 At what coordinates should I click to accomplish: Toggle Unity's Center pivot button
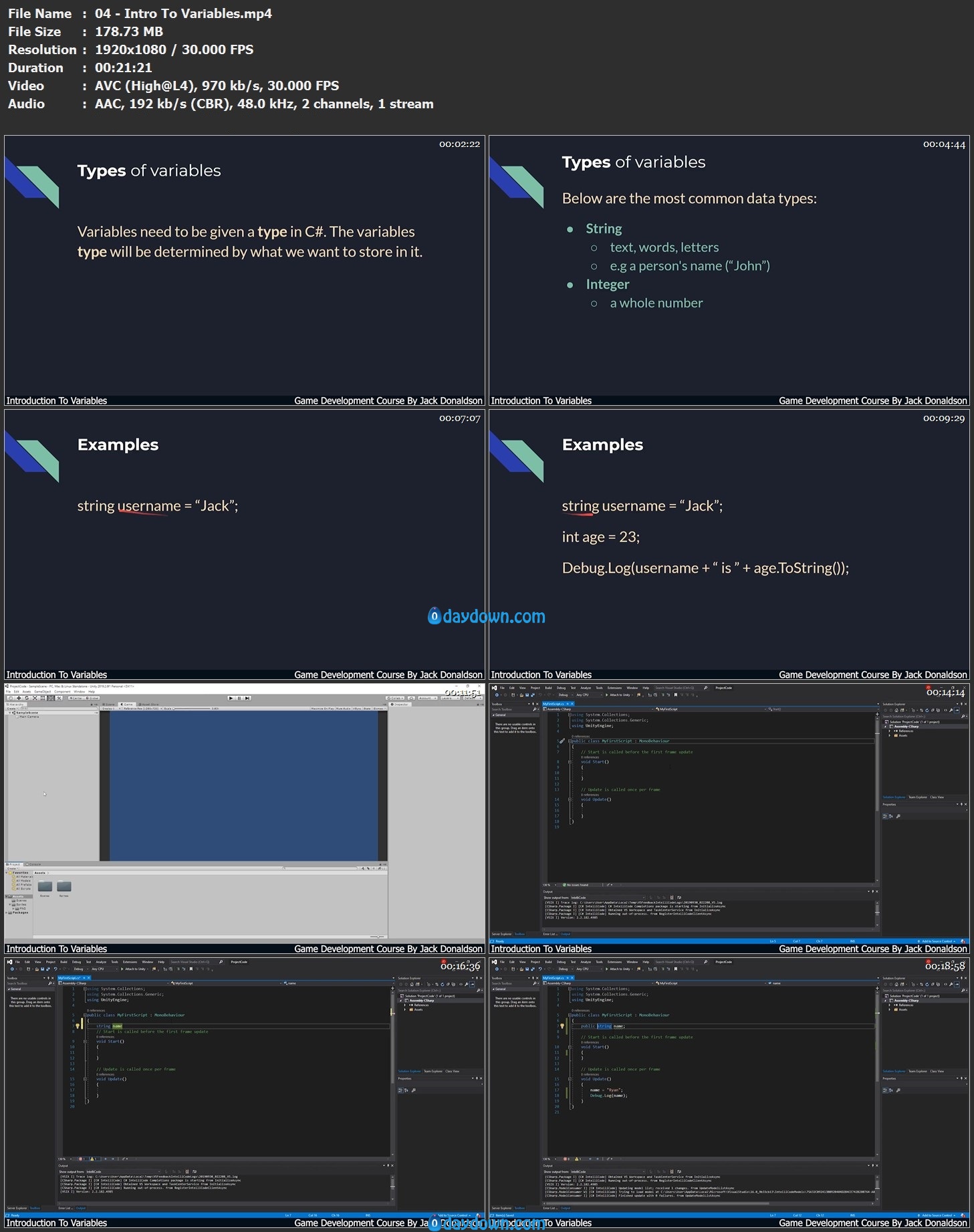pos(76,698)
